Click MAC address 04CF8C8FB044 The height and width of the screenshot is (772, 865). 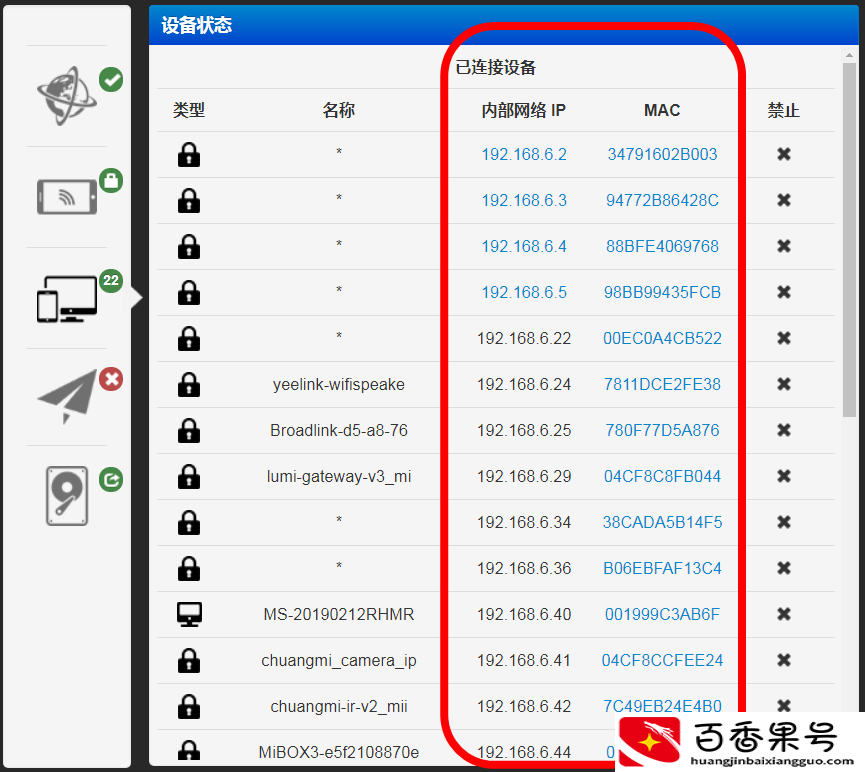tap(662, 476)
